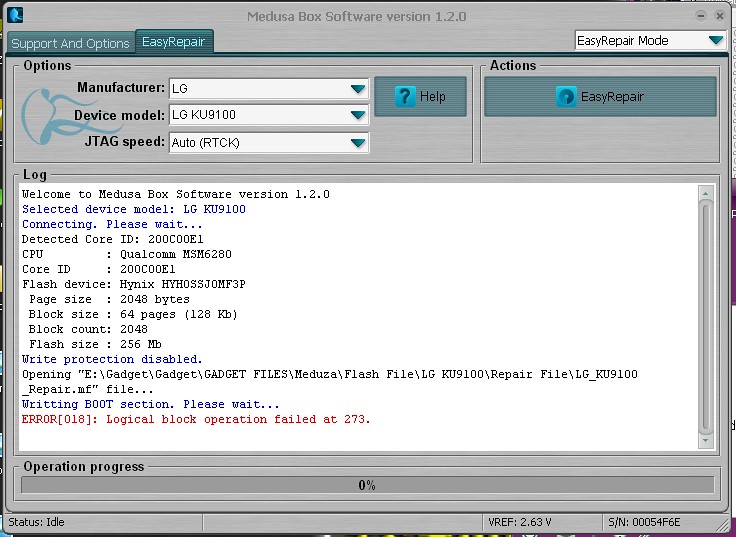The image size is (736, 537).
Task: Click 'Welcome to Medusa Box Software' log line
Action: pyautogui.click(x=176, y=194)
